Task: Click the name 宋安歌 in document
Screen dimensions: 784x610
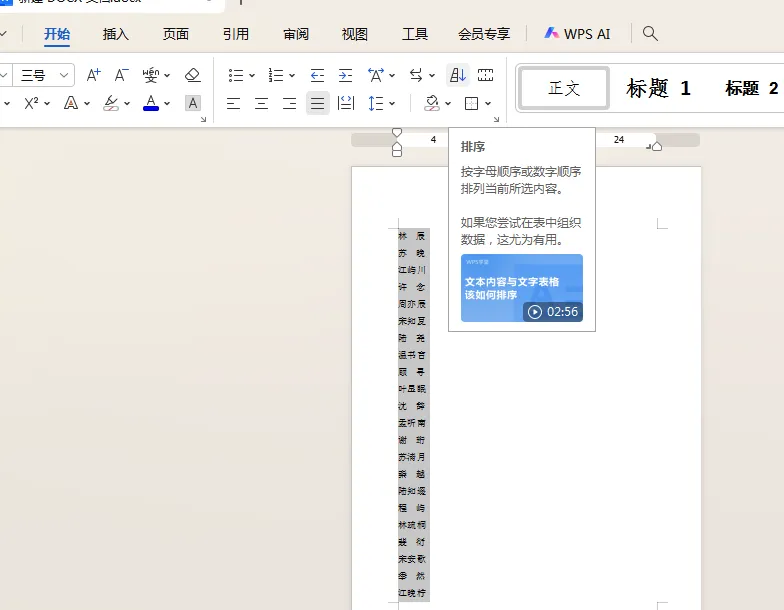Action: pos(412,558)
